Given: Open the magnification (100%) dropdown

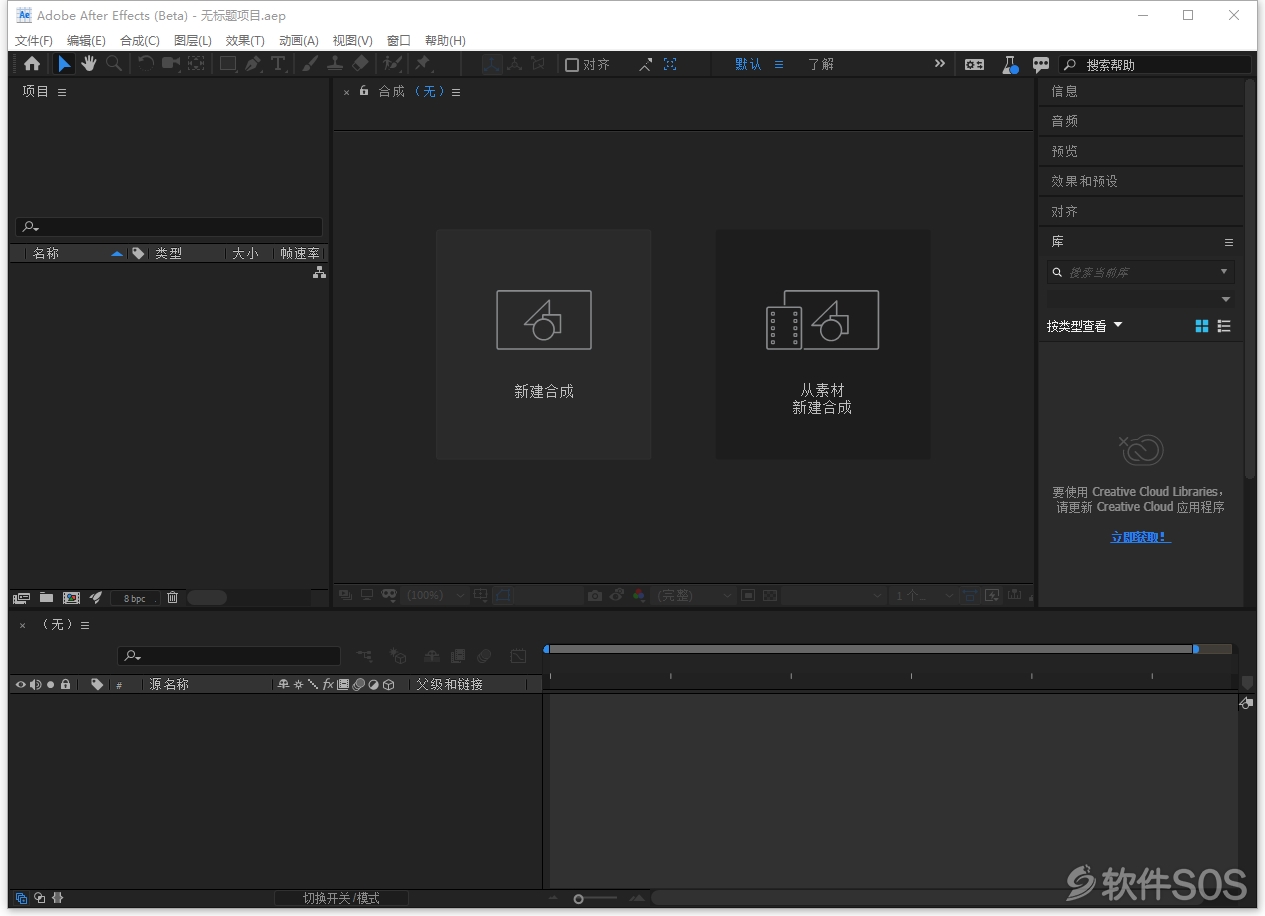Looking at the screenshot, I should pyautogui.click(x=437, y=595).
